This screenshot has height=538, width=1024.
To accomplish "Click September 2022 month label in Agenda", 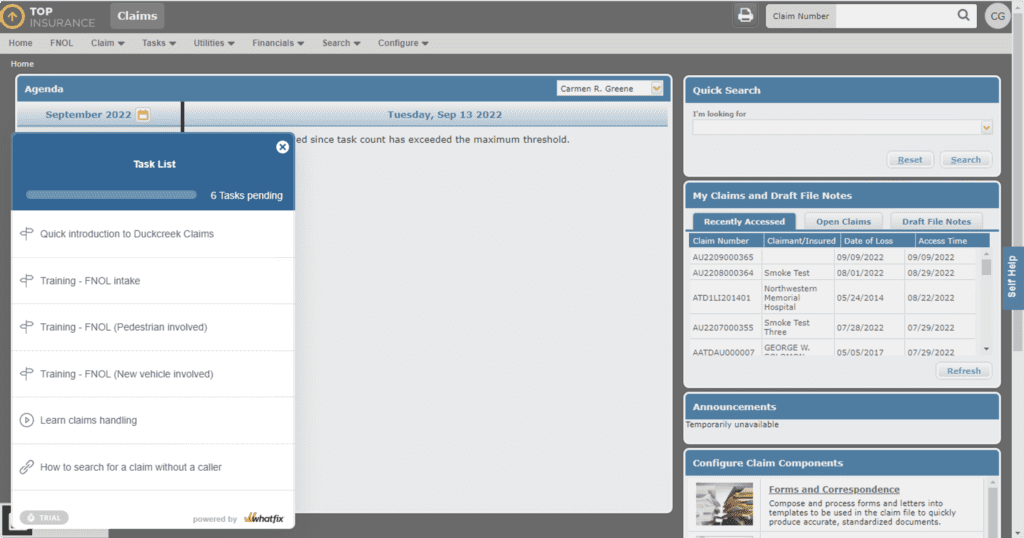I will click(x=88, y=115).
